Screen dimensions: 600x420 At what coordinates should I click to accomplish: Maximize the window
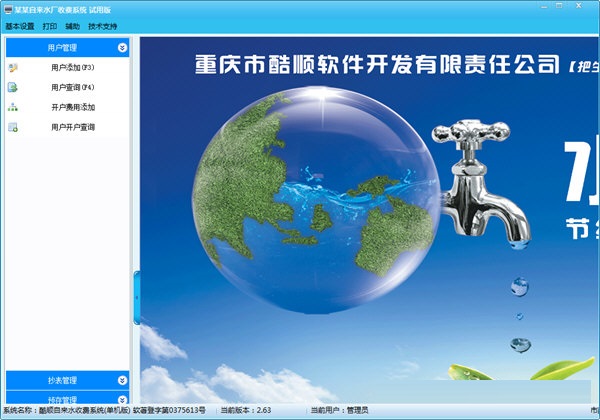pyautogui.click(x=559, y=6)
